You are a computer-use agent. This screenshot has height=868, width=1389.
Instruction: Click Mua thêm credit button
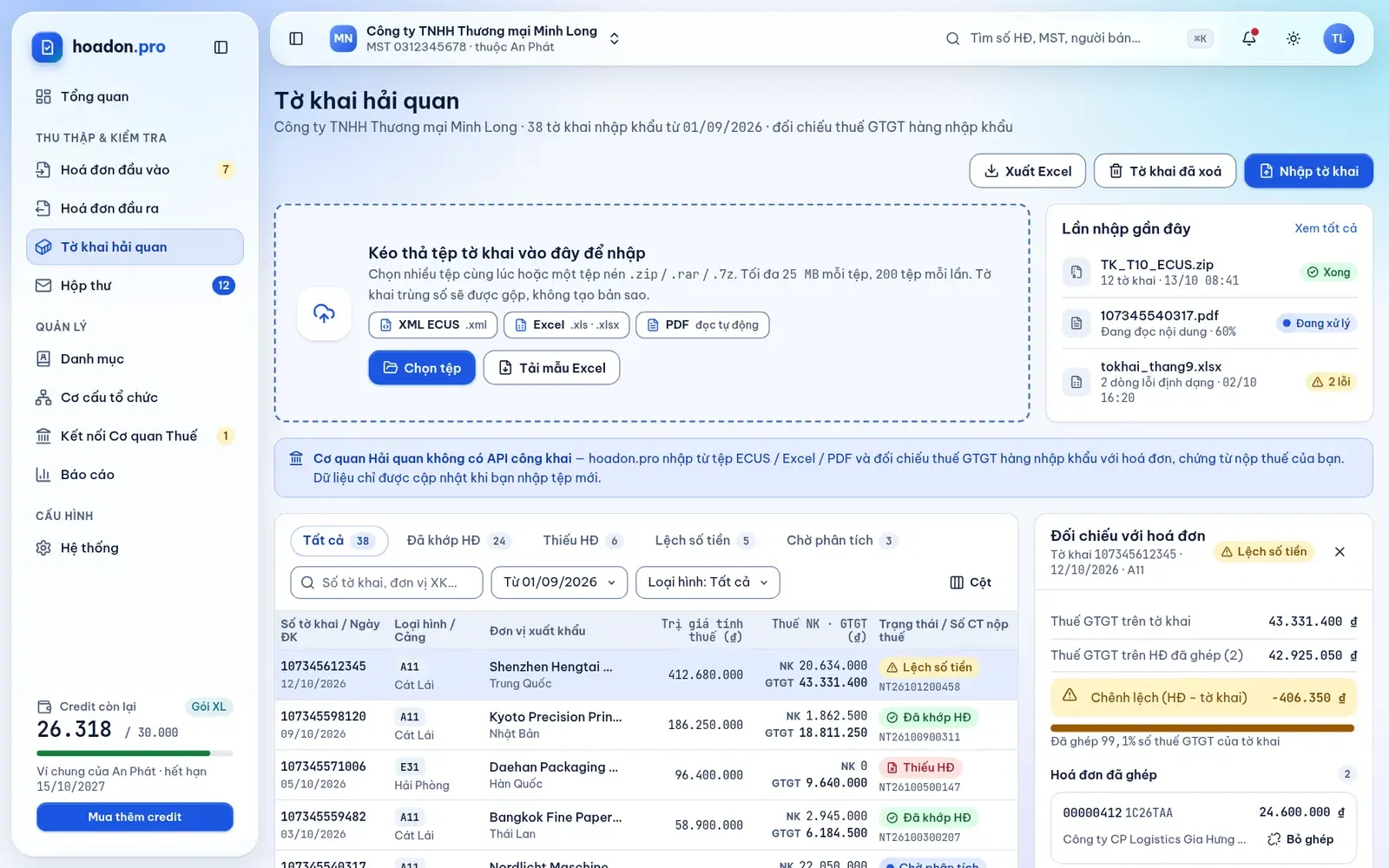click(x=135, y=817)
